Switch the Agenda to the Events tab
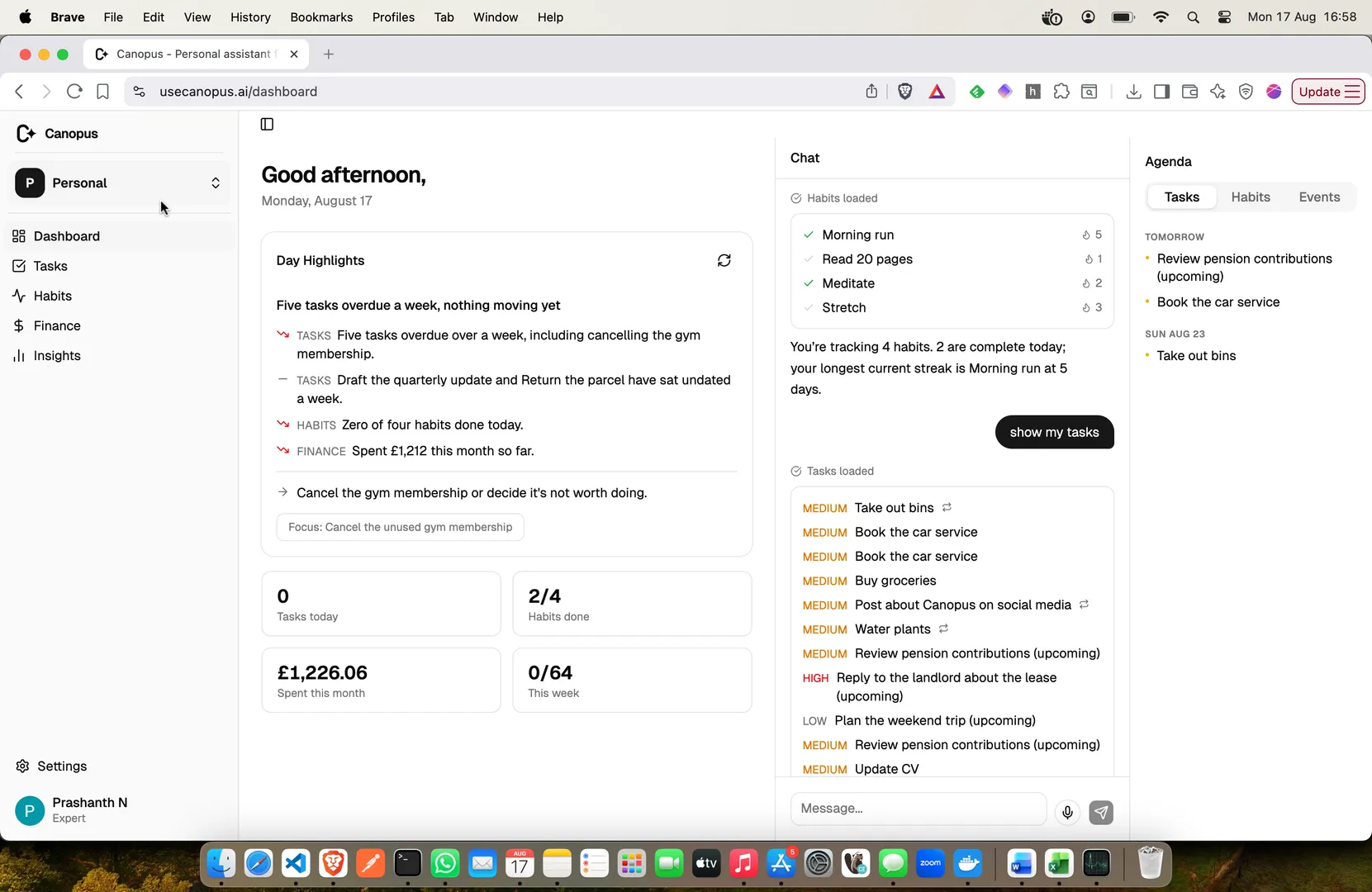The image size is (1372, 892). [x=1319, y=197]
